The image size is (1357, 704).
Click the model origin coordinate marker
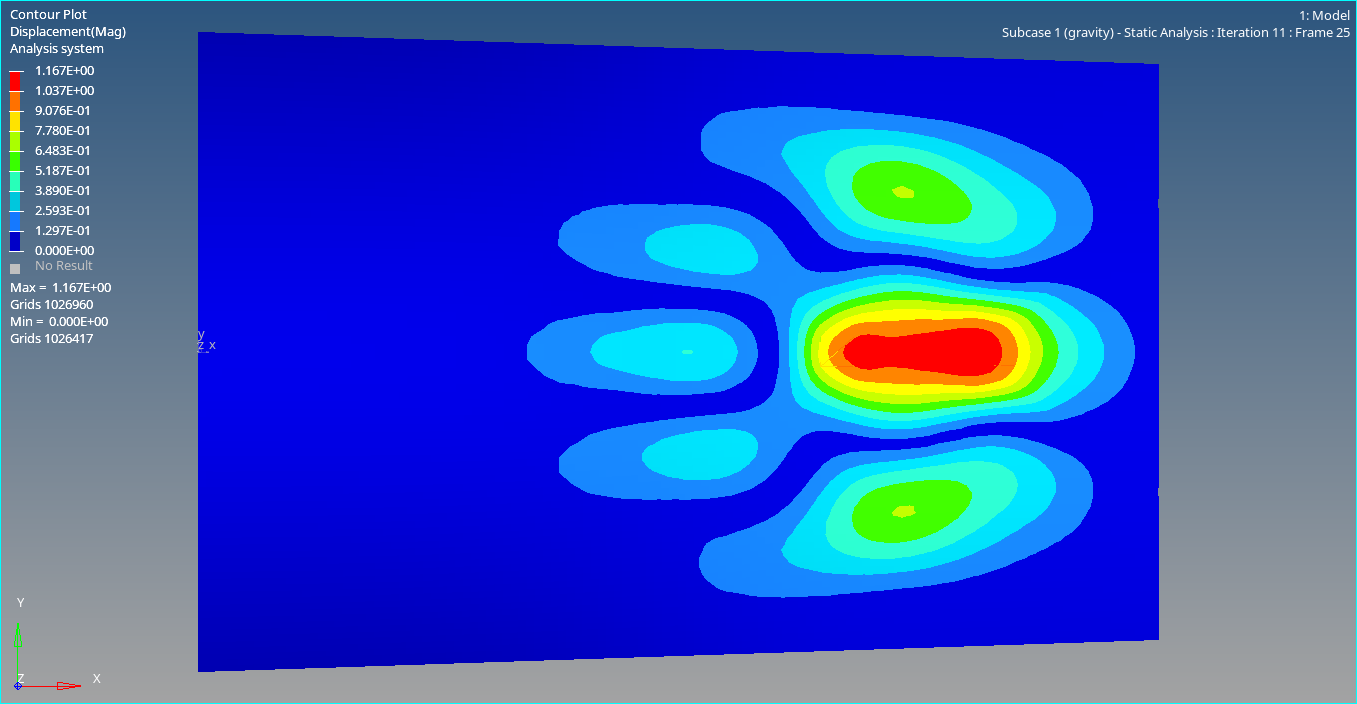[202, 341]
